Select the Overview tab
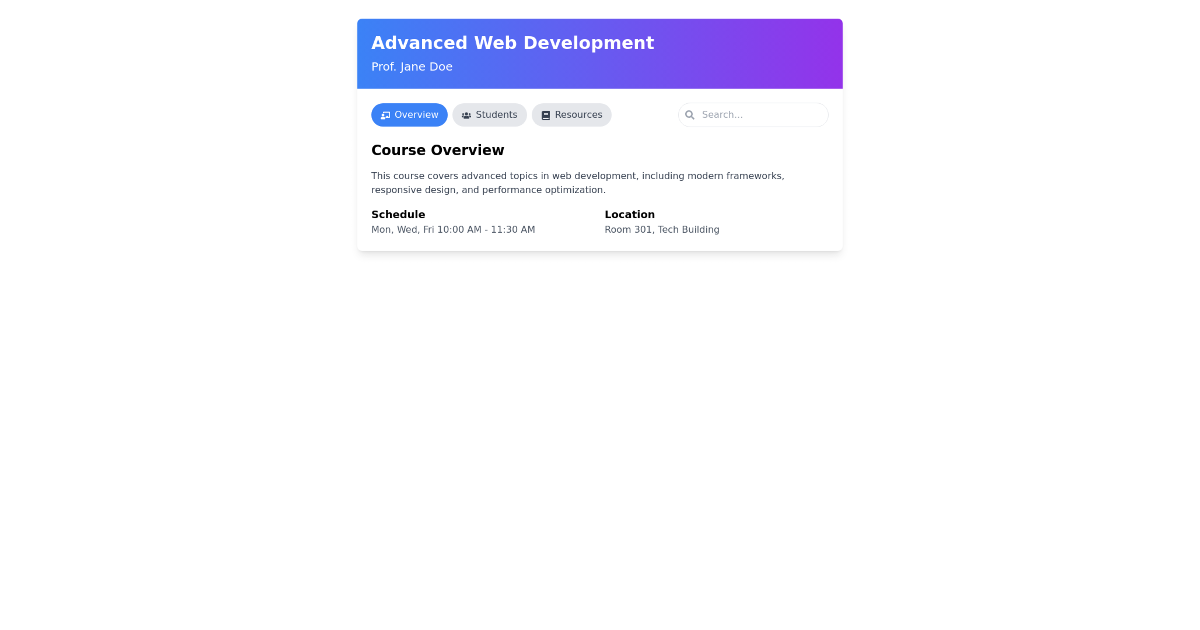 [x=409, y=114]
